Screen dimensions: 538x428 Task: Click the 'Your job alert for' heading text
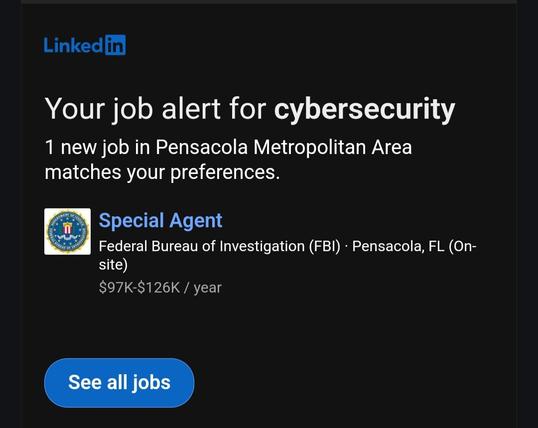click(155, 109)
